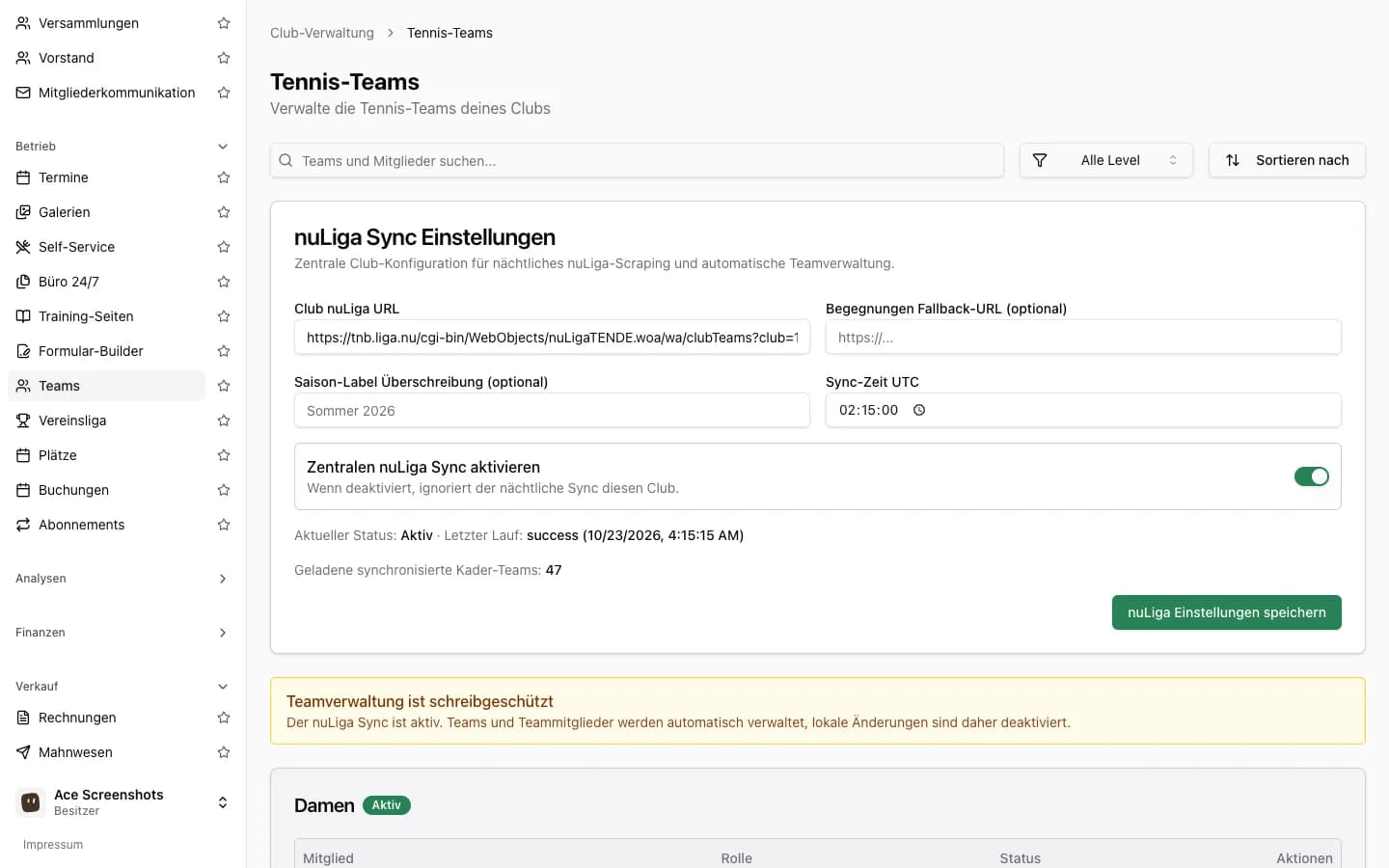Click the clock icon in Sync-Zeit field
The width and height of the screenshot is (1389, 868).
(x=919, y=410)
